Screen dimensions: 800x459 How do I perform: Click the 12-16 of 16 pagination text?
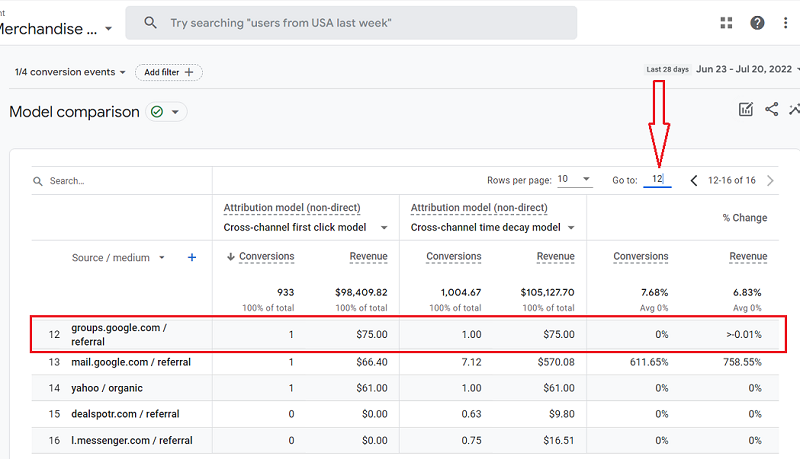[x=732, y=181]
